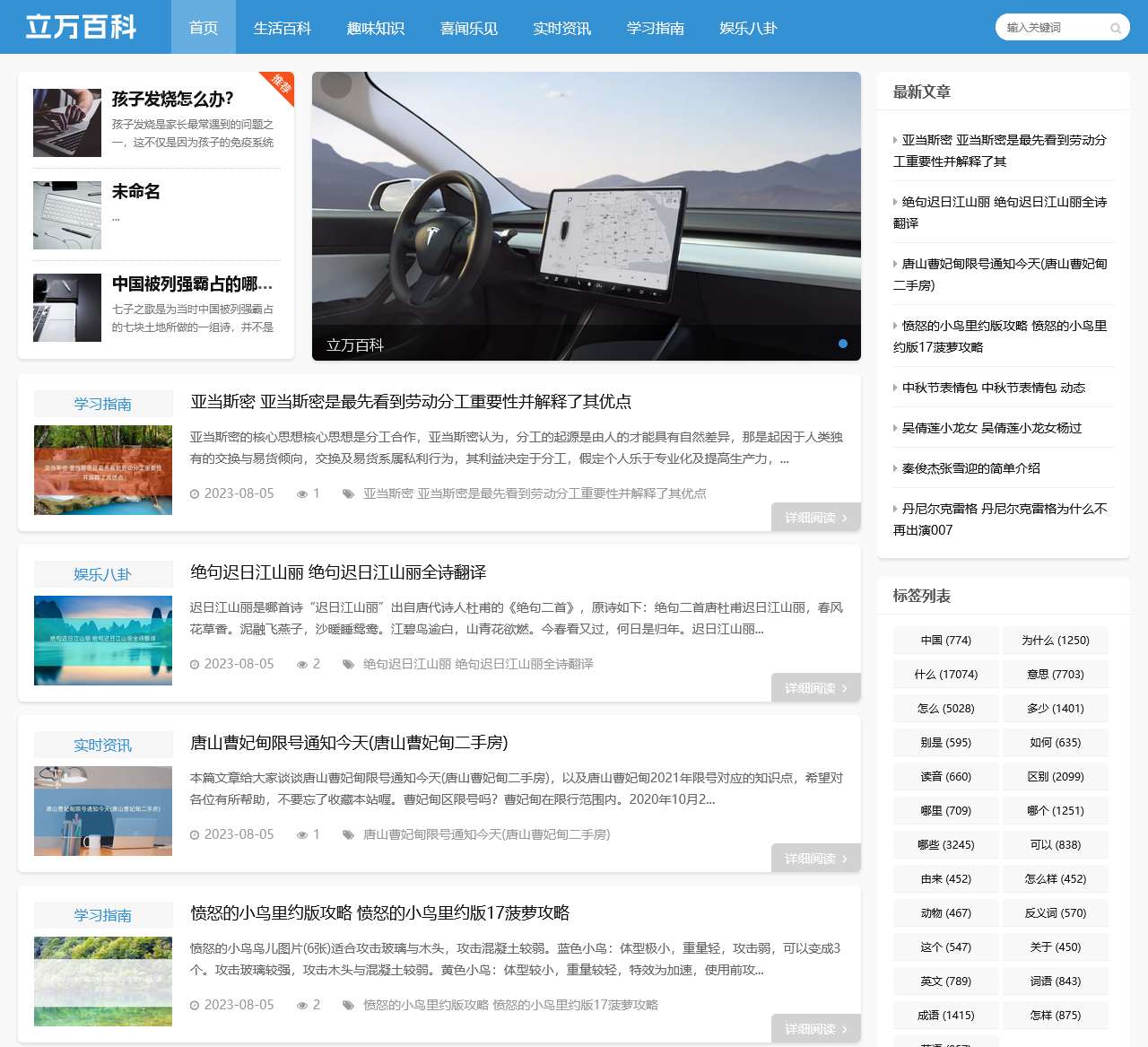Open sidebar link 绝句迟日江山丽 in 最新文章

click(1001, 213)
